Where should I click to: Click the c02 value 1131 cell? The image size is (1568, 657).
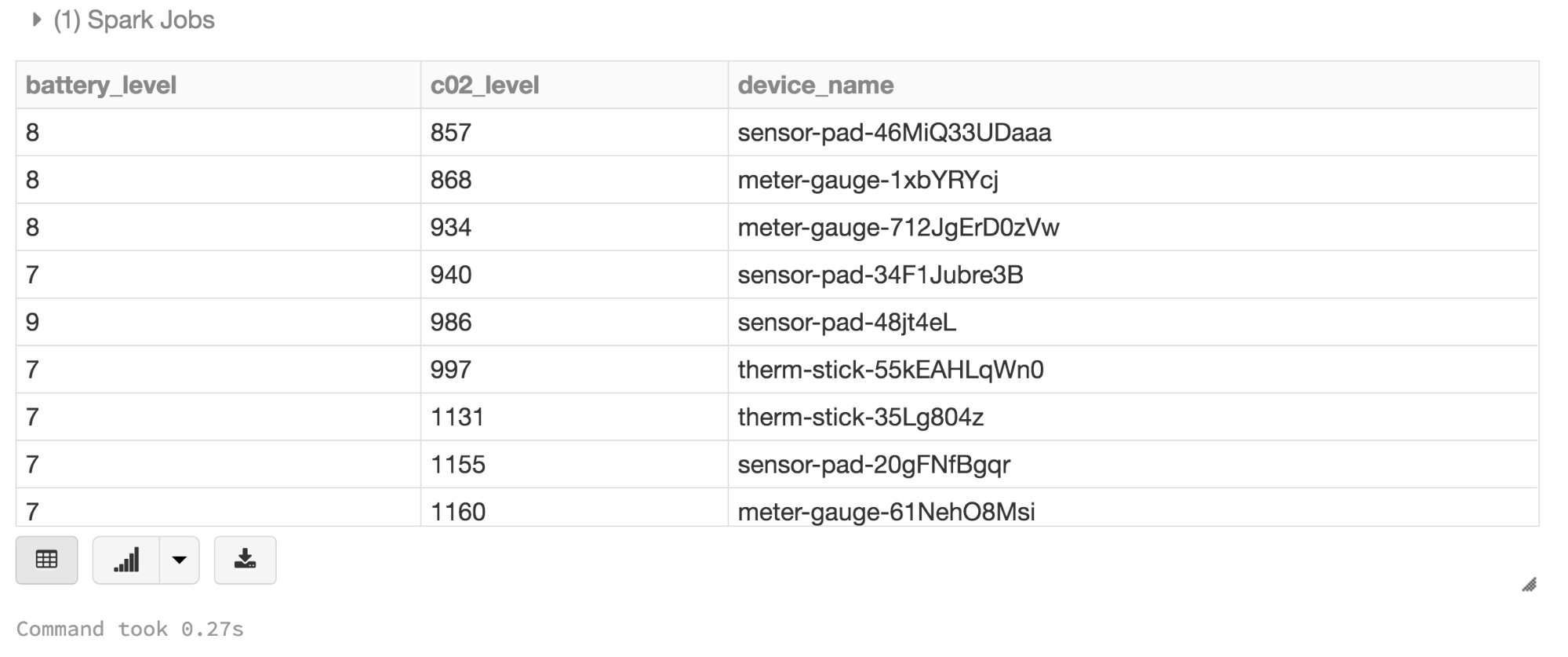click(457, 417)
